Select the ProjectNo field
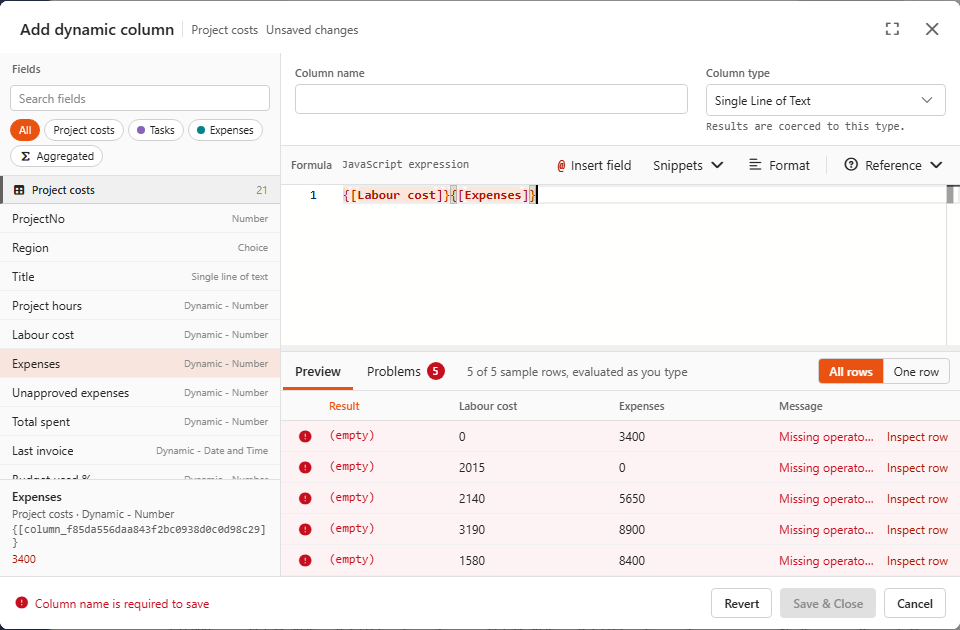Image resolution: width=960 pixels, height=630 pixels. [140, 219]
